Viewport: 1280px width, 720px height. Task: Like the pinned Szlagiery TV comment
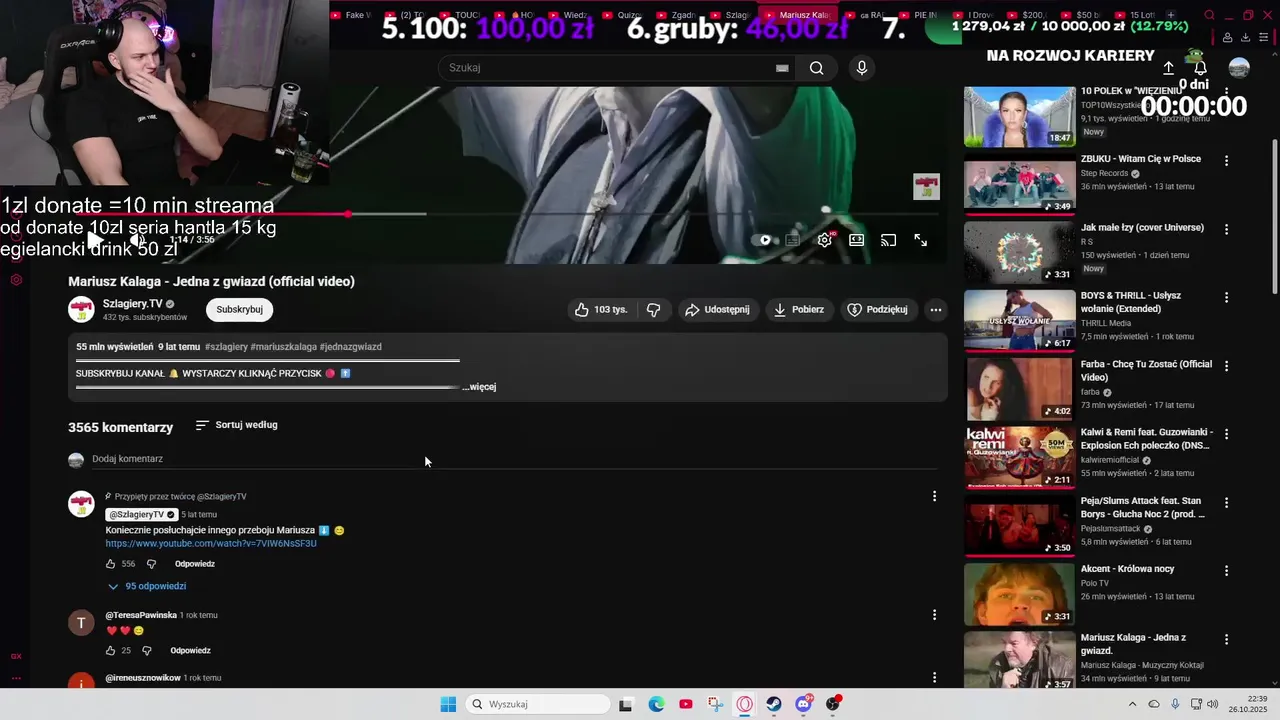pyautogui.click(x=111, y=564)
